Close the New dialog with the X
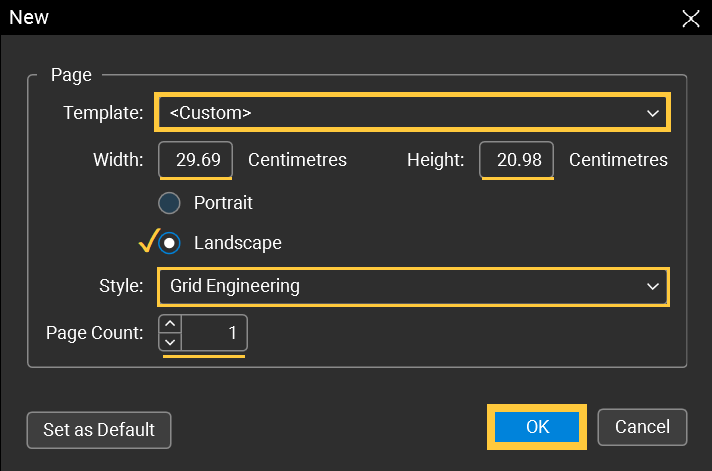This screenshot has width=712, height=471. coord(691,18)
